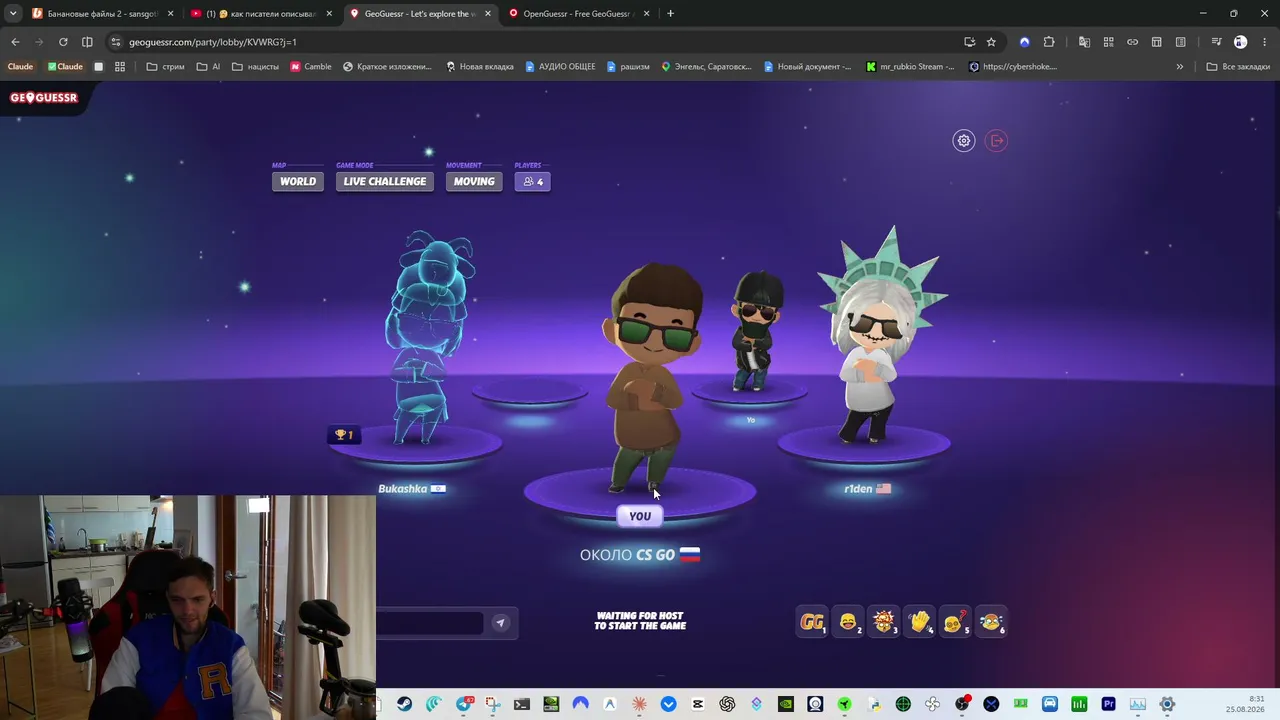
Task: Click the translate page icon
Action: tap(1084, 42)
